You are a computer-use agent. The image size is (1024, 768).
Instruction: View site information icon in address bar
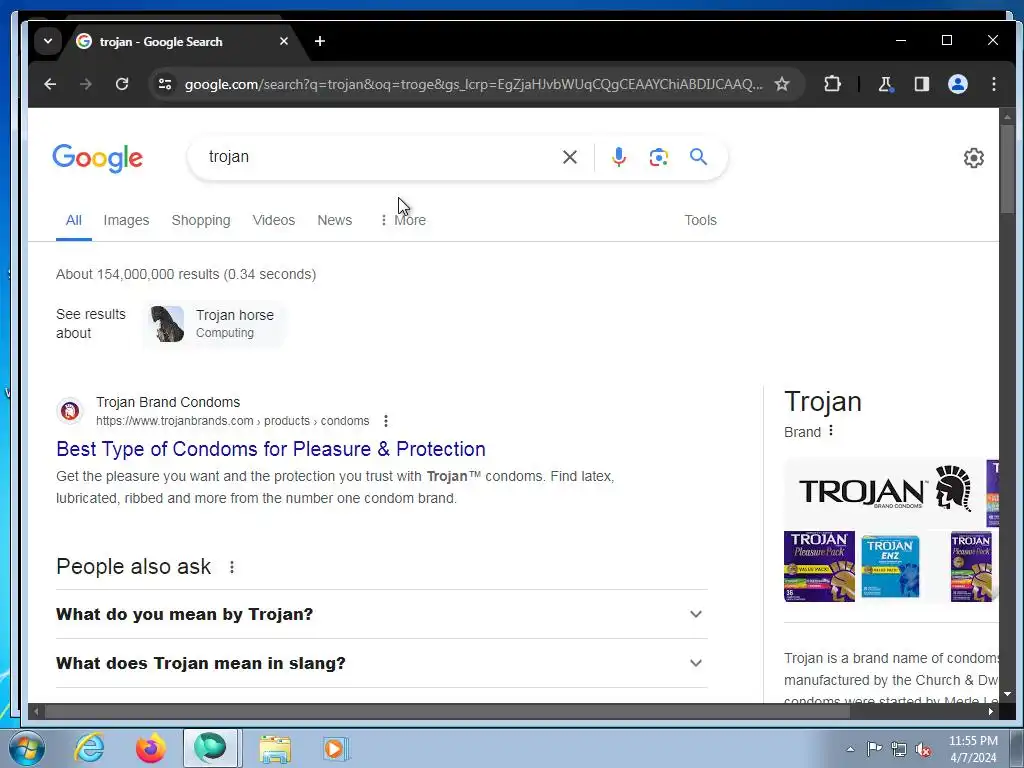(x=165, y=84)
